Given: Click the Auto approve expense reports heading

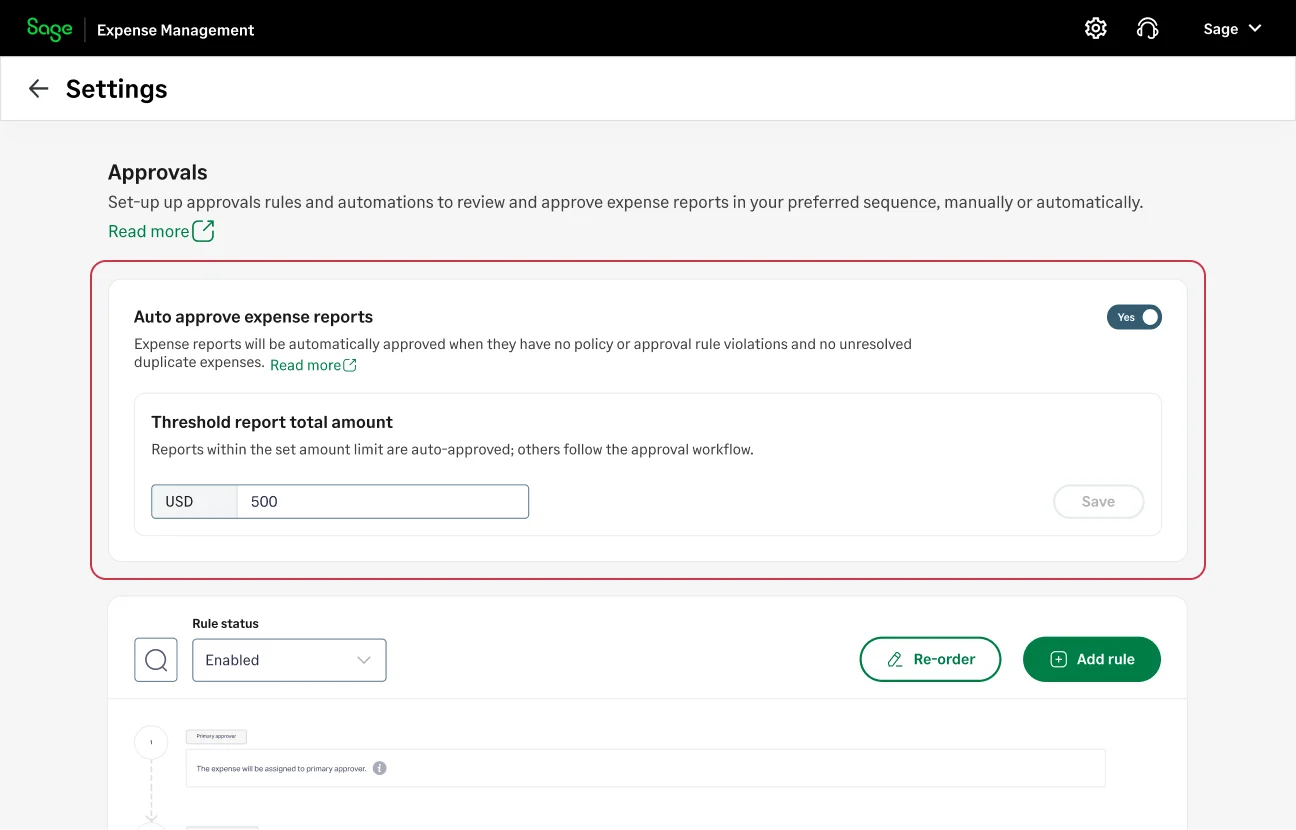Looking at the screenshot, I should [x=253, y=317].
